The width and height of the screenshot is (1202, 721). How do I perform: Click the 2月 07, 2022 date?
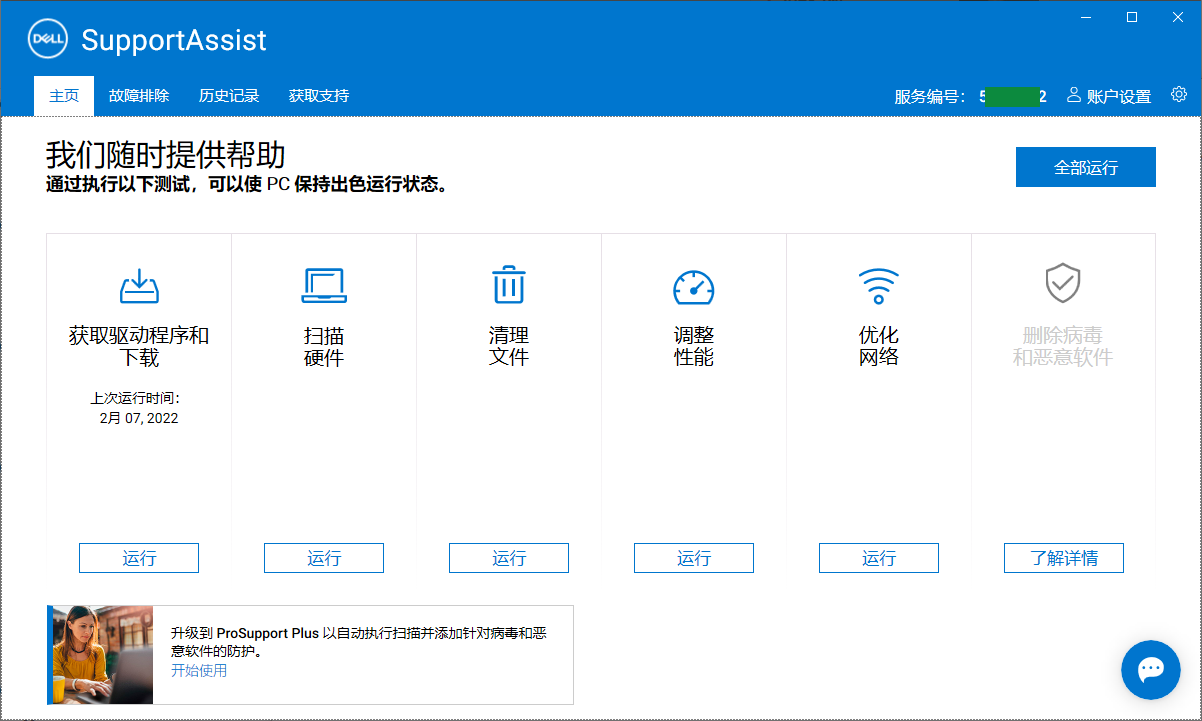point(139,418)
